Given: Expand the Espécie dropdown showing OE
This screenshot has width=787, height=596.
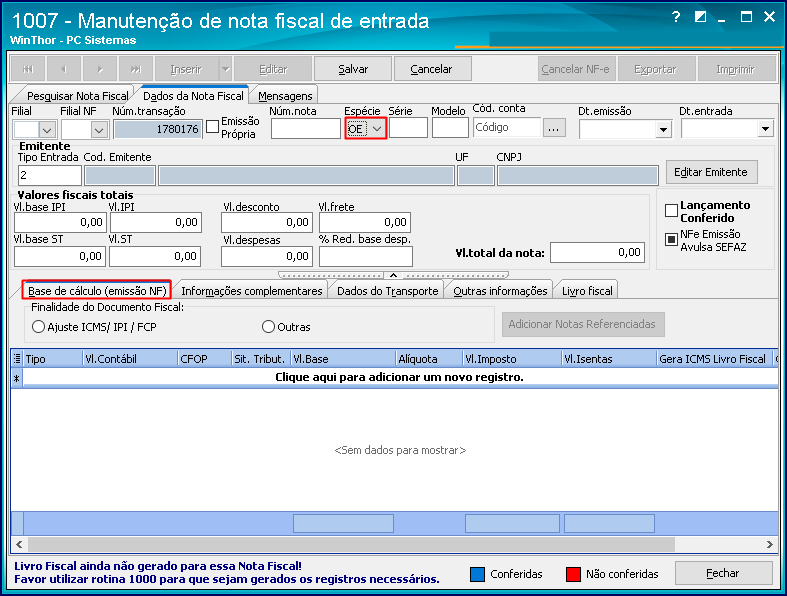Looking at the screenshot, I should coord(377,129).
